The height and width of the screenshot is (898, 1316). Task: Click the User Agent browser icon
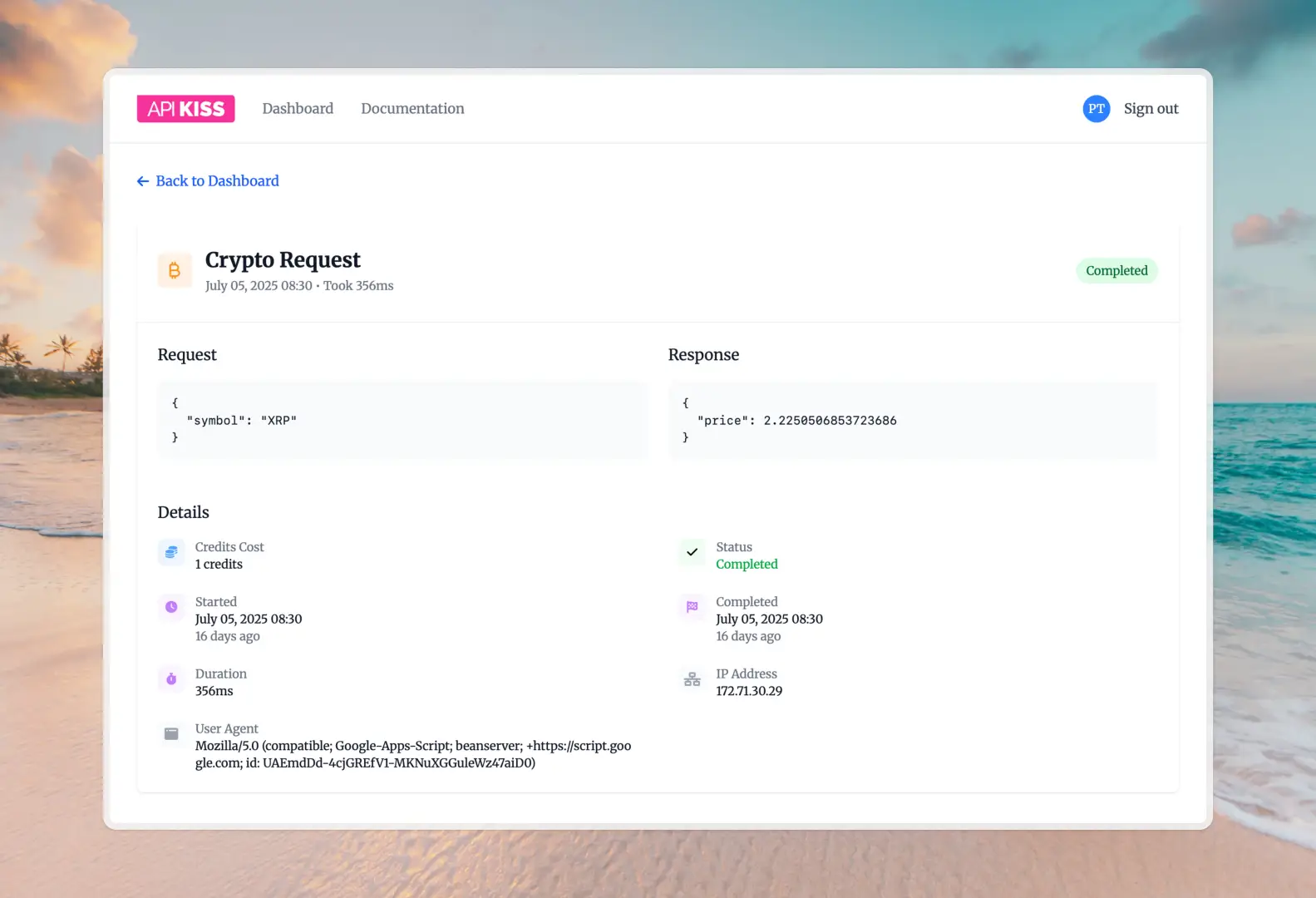point(171,733)
